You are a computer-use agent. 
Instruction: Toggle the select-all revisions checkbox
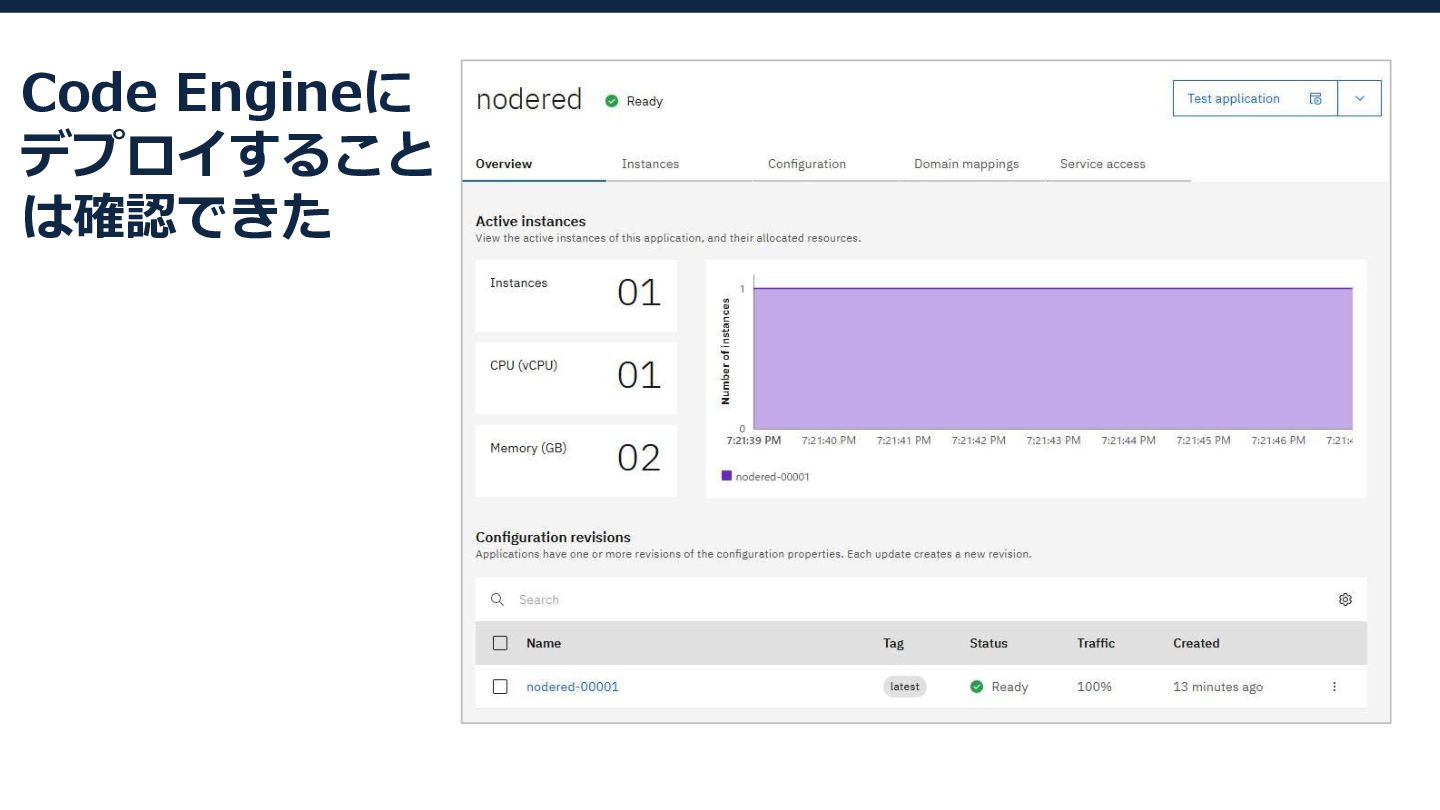pos(500,643)
